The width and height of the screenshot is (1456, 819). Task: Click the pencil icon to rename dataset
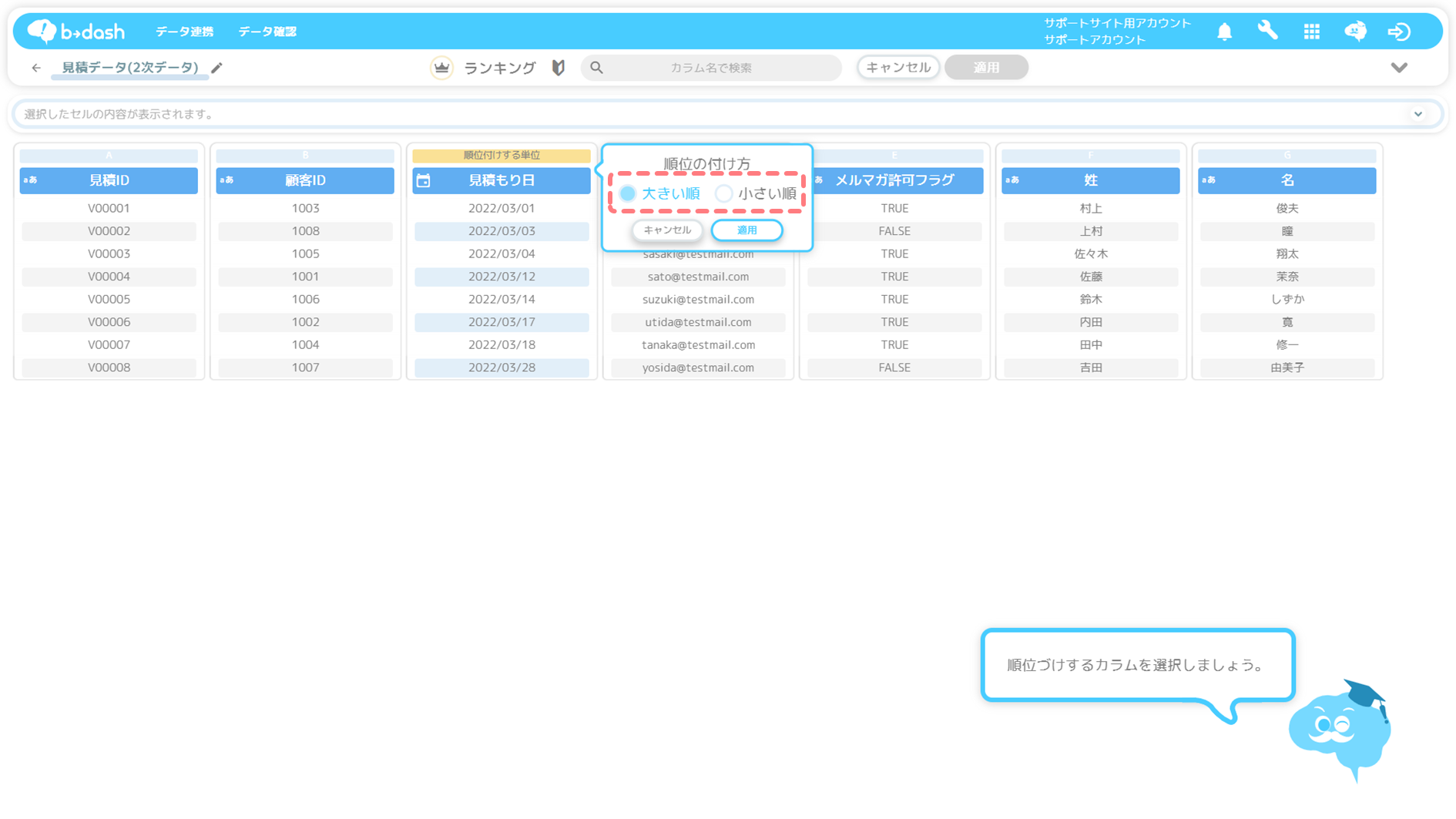click(217, 68)
